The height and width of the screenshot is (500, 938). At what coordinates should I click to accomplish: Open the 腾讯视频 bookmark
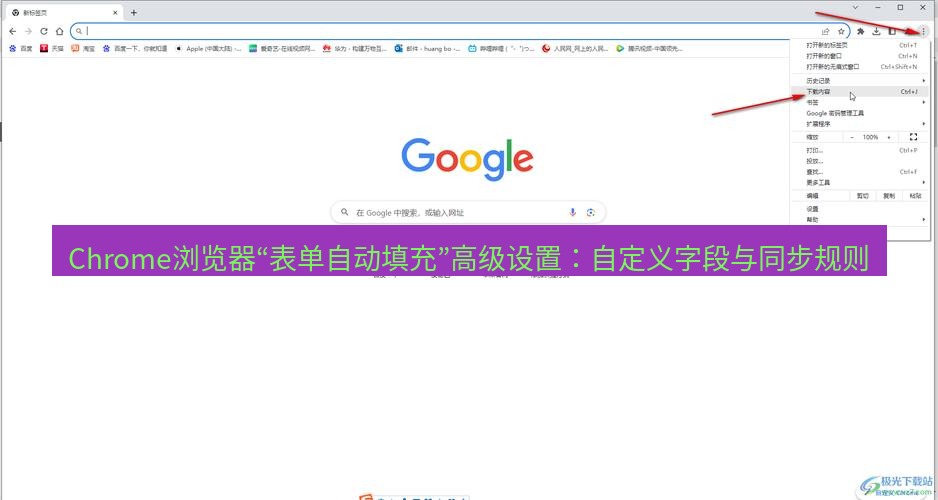click(x=650, y=48)
